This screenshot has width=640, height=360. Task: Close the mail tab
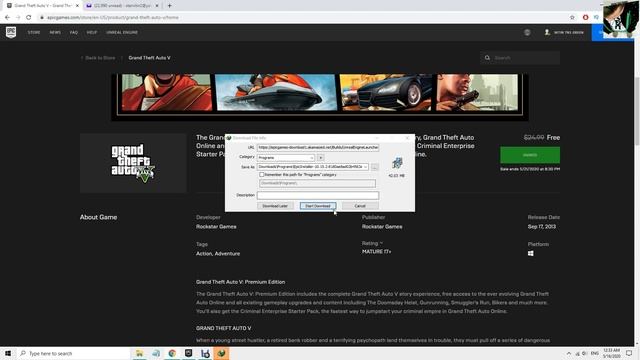tap(157, 6)
